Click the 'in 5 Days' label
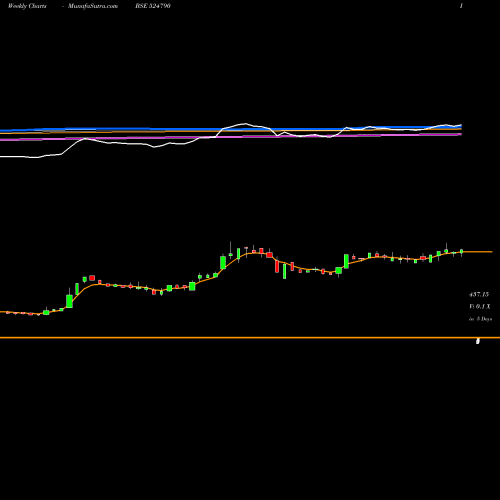Viewport: 500px width, 500px height. [480, 319]
